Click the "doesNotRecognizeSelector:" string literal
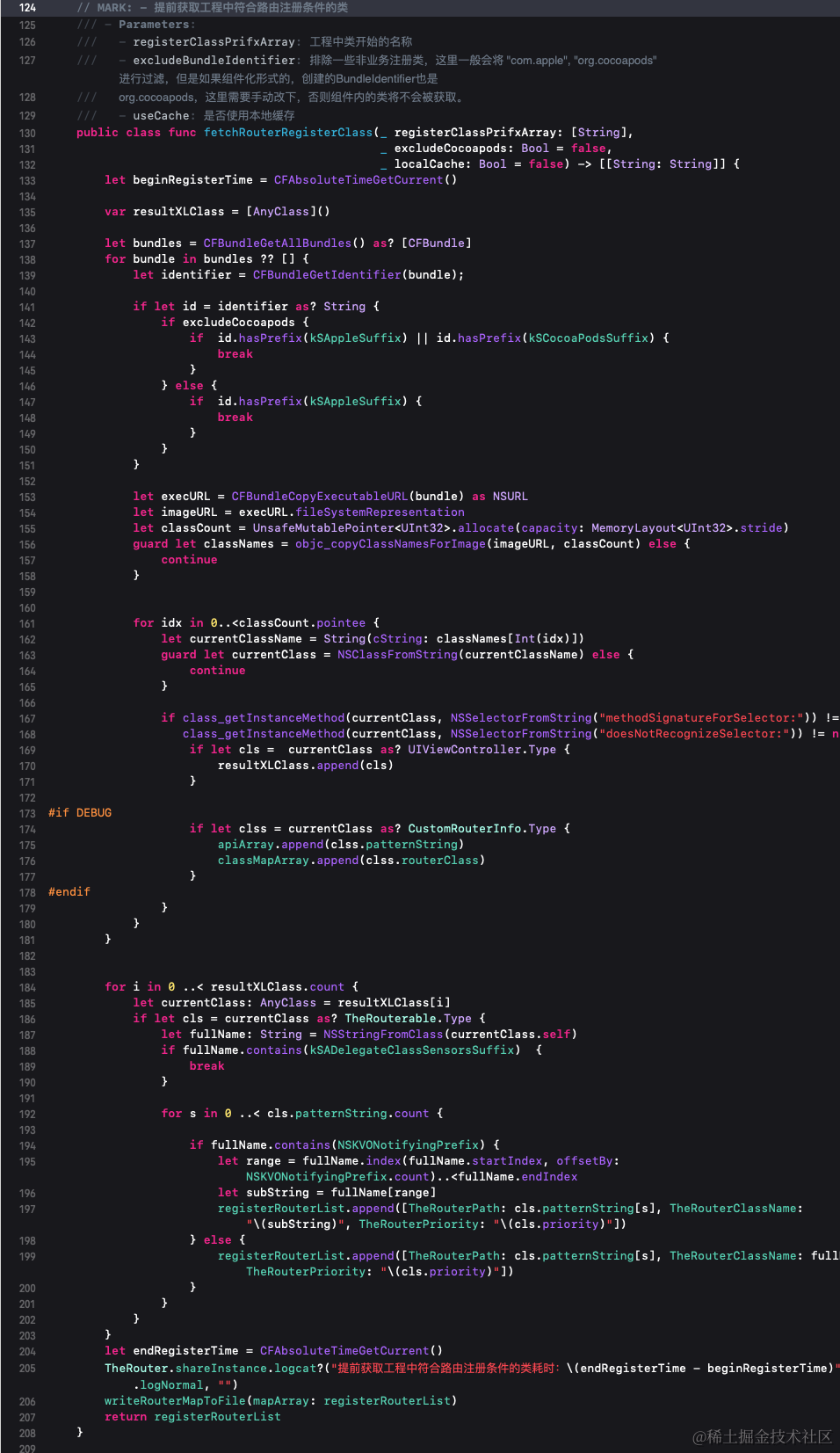840x1453 pixels. coord(693,734)
